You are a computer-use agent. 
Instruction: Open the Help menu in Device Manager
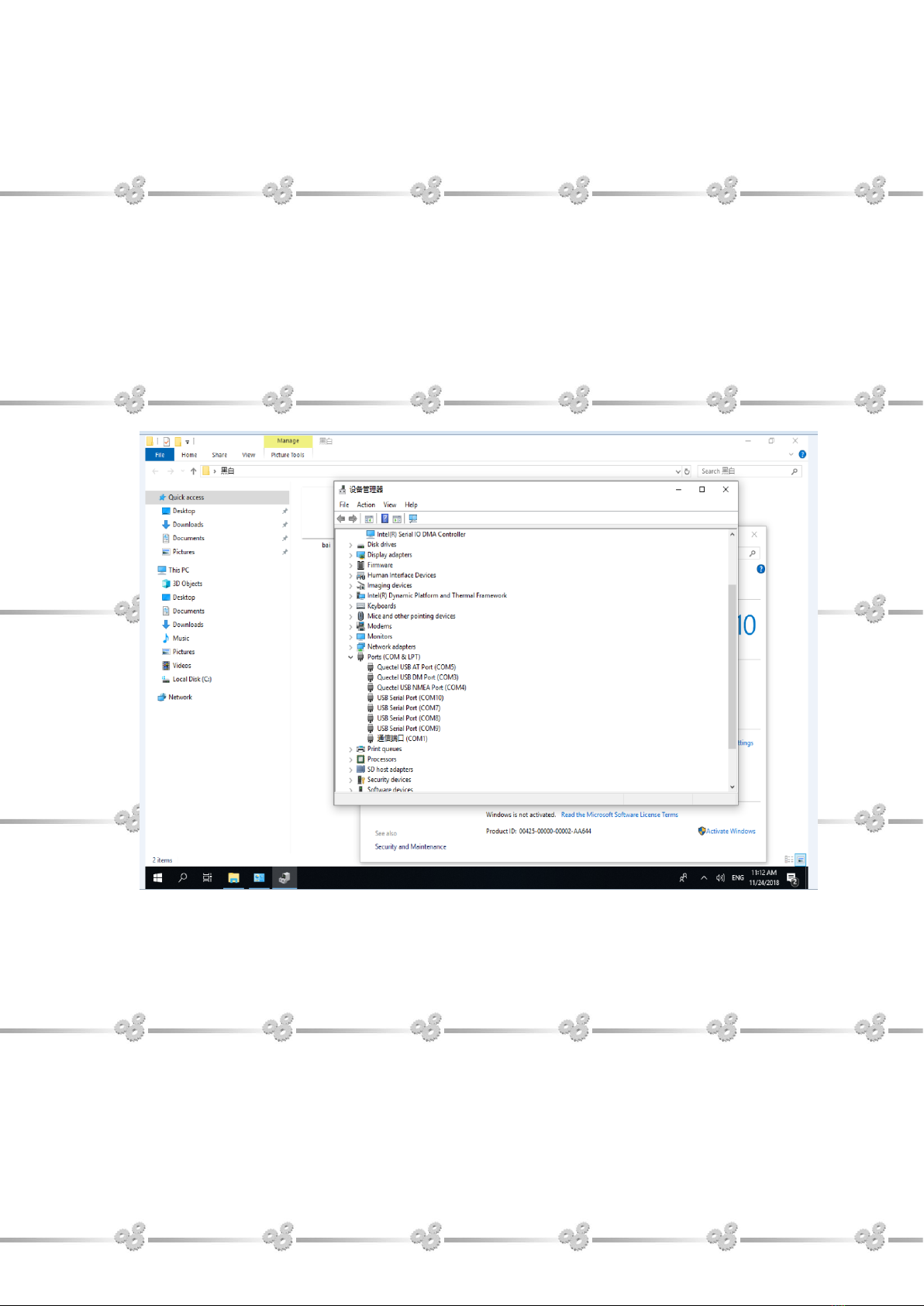(411, 505)
